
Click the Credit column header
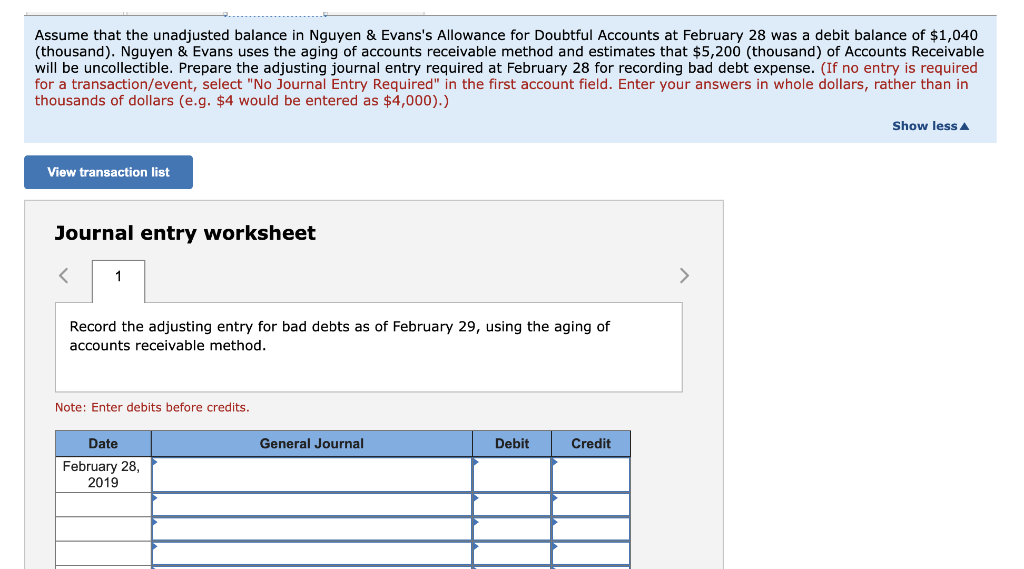point(591,444)
